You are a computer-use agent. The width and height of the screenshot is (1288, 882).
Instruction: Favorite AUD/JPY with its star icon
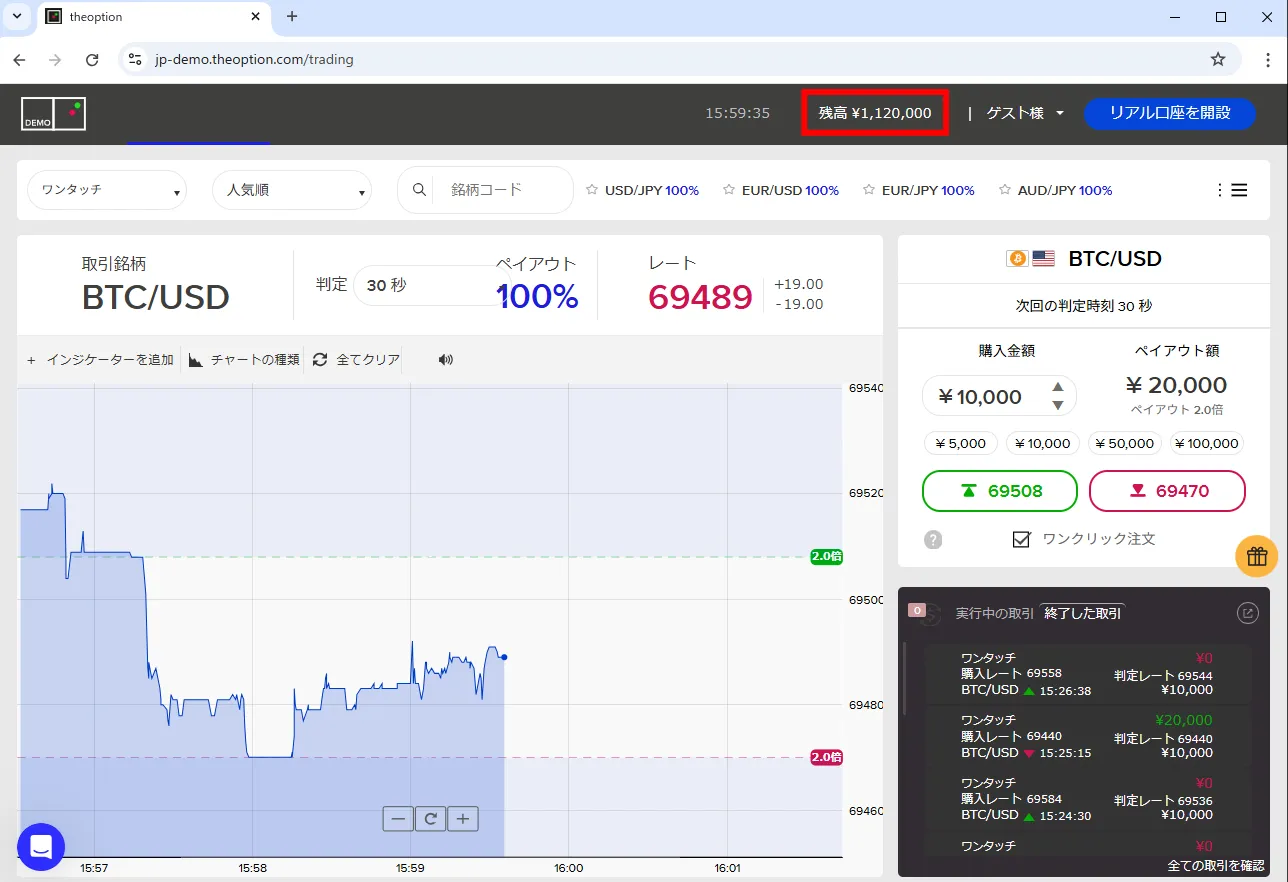pos(1005,190)
